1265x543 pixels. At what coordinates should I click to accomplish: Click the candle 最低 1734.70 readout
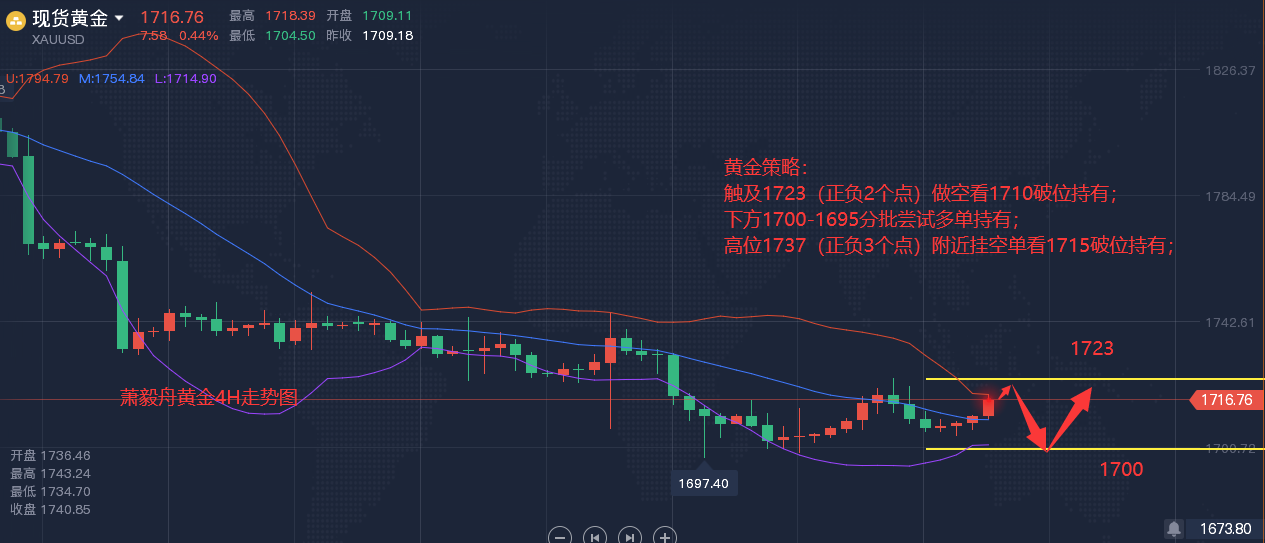(x=51, y=491)
